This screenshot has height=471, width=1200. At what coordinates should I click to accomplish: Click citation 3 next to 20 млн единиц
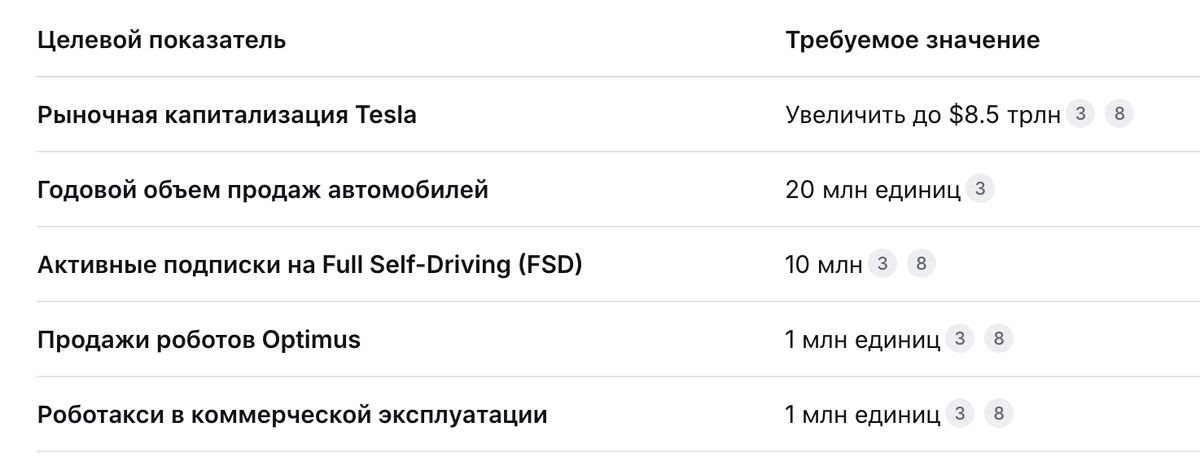click(x=980, y=189)
